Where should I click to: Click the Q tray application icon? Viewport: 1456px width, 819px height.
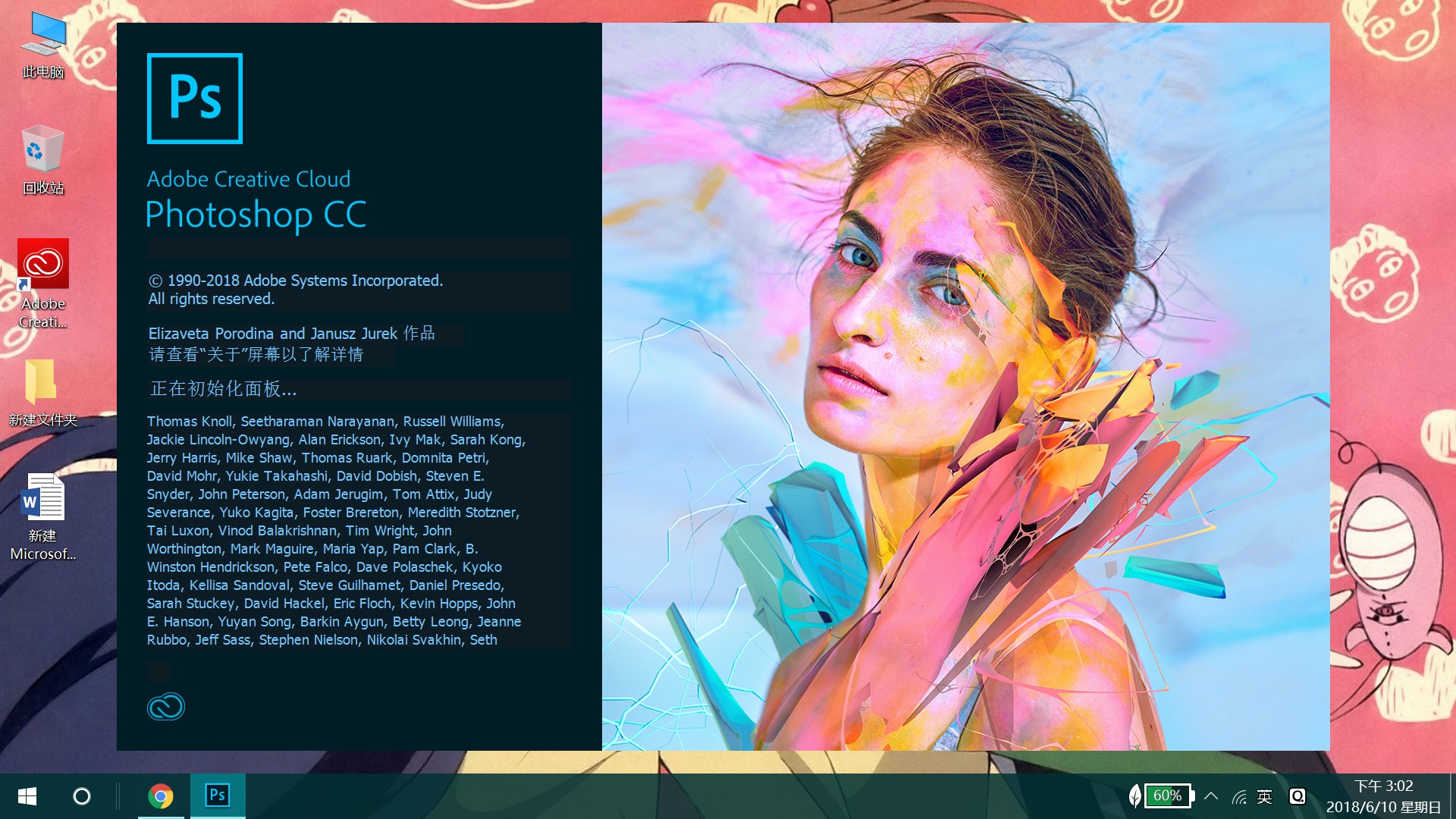1298,796
